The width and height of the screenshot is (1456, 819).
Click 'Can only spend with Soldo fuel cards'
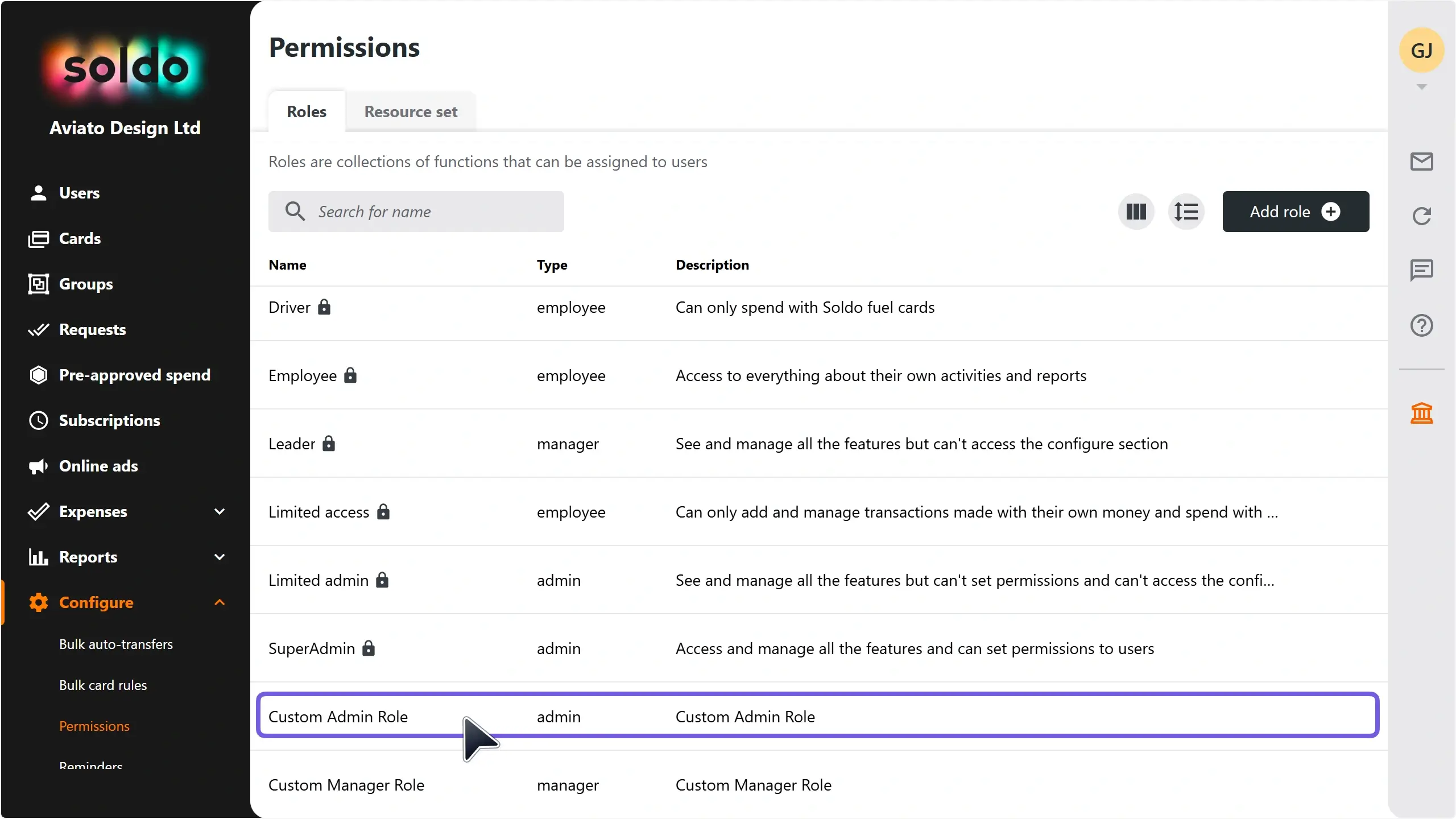click(x=805, y=307)
